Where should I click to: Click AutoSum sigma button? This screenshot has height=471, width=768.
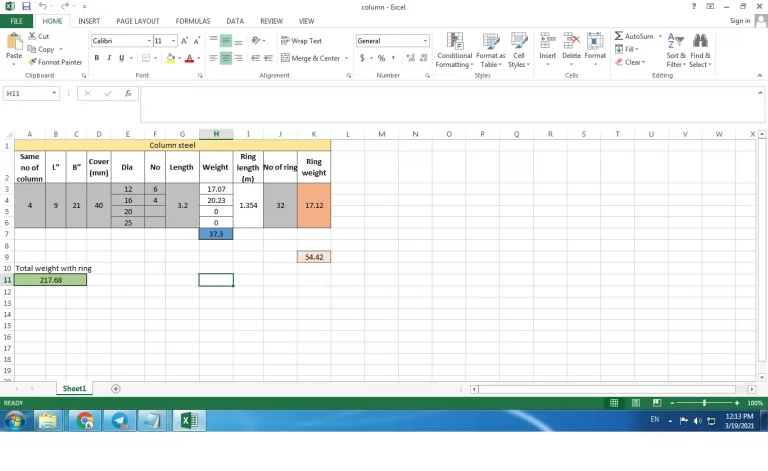634,36
